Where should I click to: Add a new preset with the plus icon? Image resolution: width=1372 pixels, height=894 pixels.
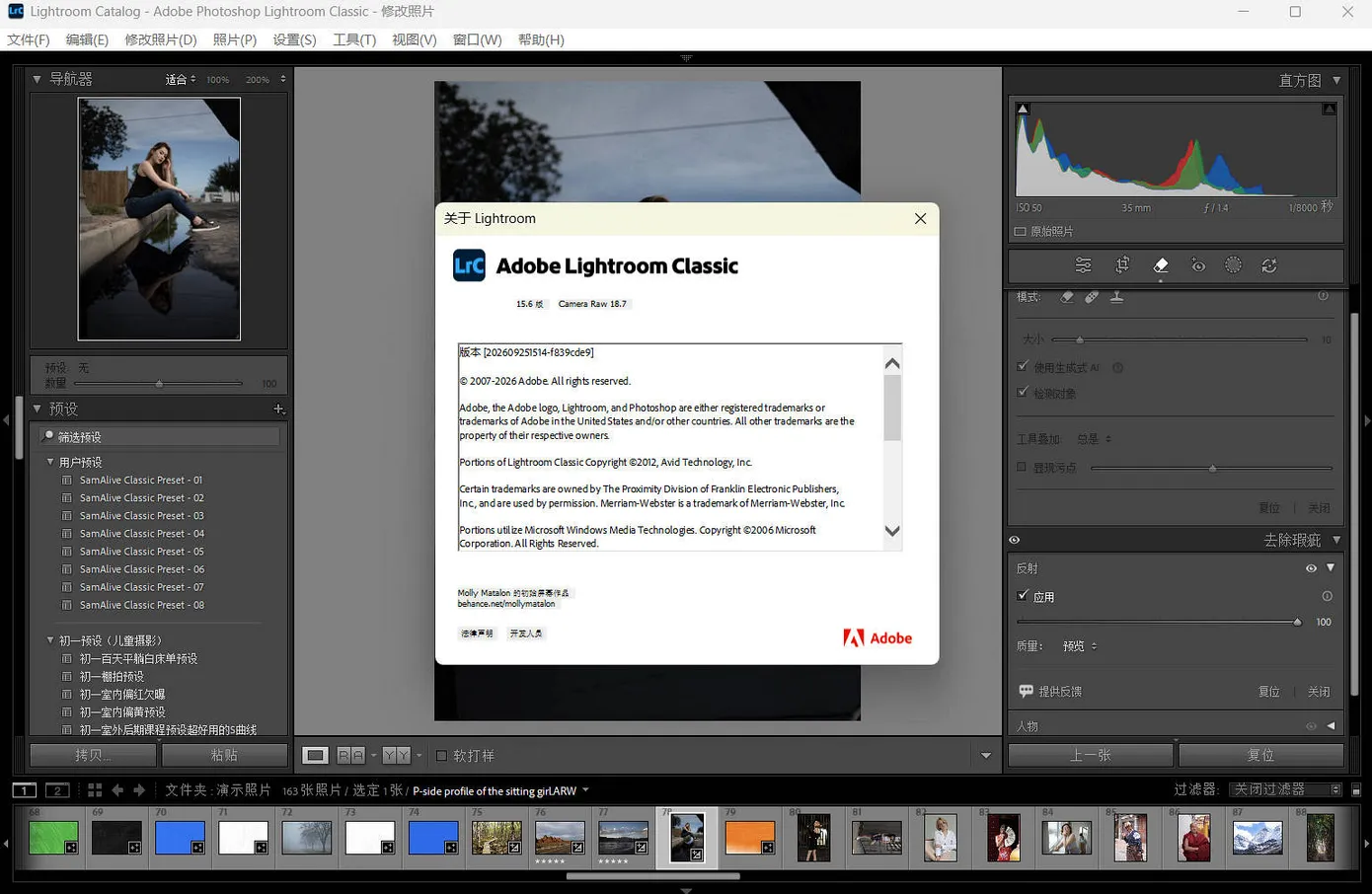coord(278,409)
